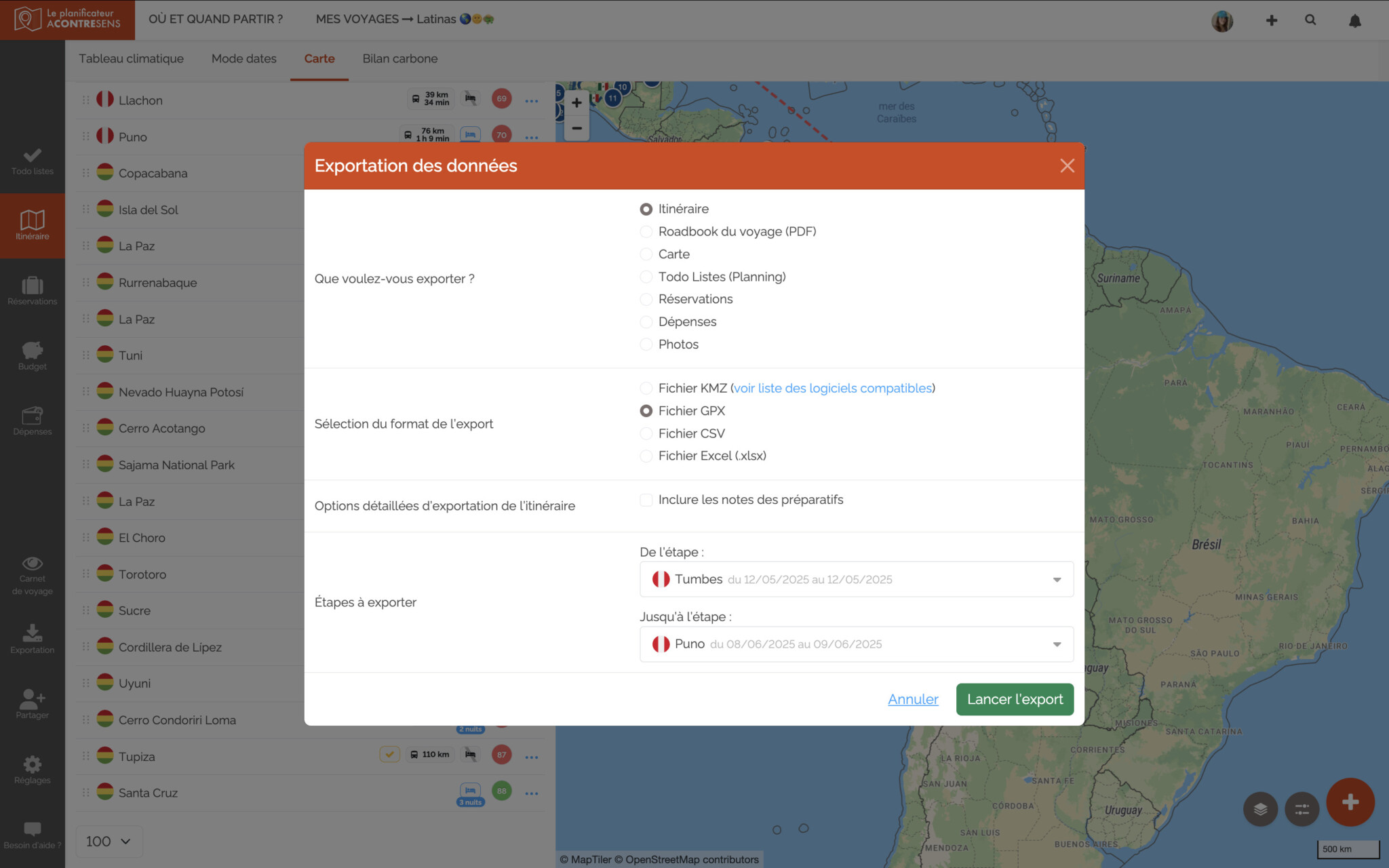
Task: Zoom out on the map
Action: [576, 128]
